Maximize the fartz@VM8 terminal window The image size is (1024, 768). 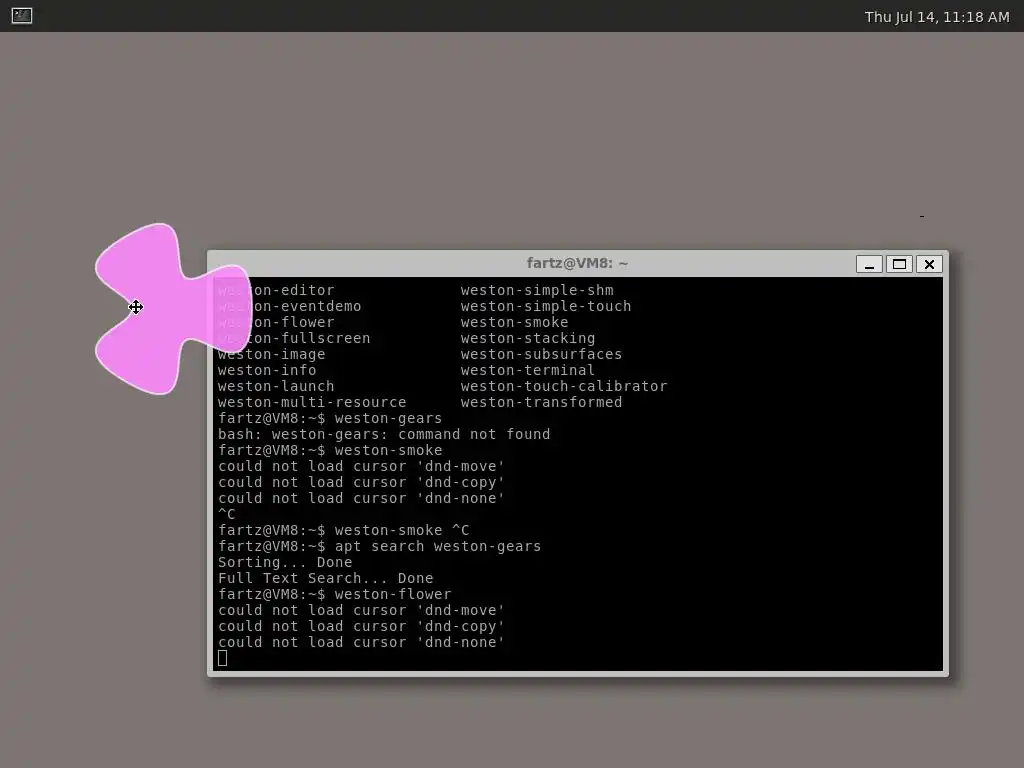[899, 264]
